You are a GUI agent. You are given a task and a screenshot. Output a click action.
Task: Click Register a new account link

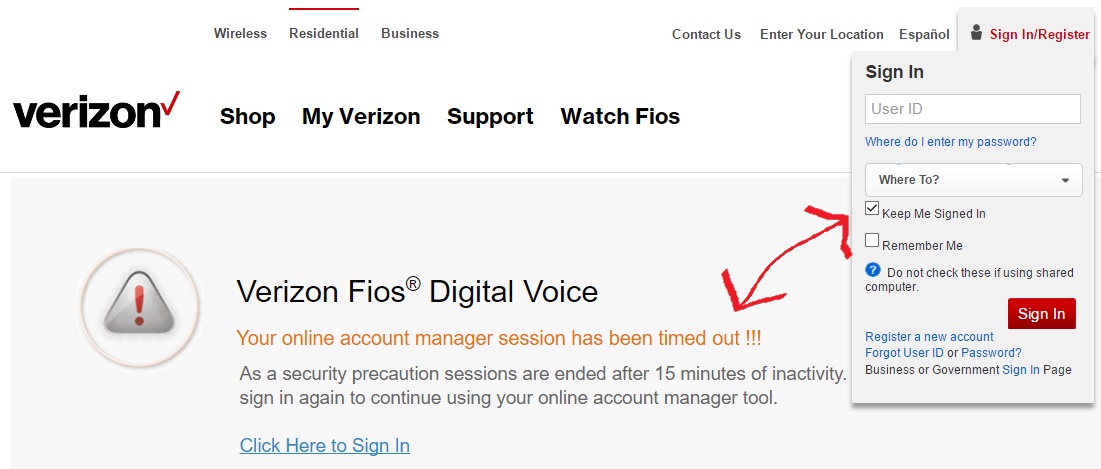(x=929, y=336)
